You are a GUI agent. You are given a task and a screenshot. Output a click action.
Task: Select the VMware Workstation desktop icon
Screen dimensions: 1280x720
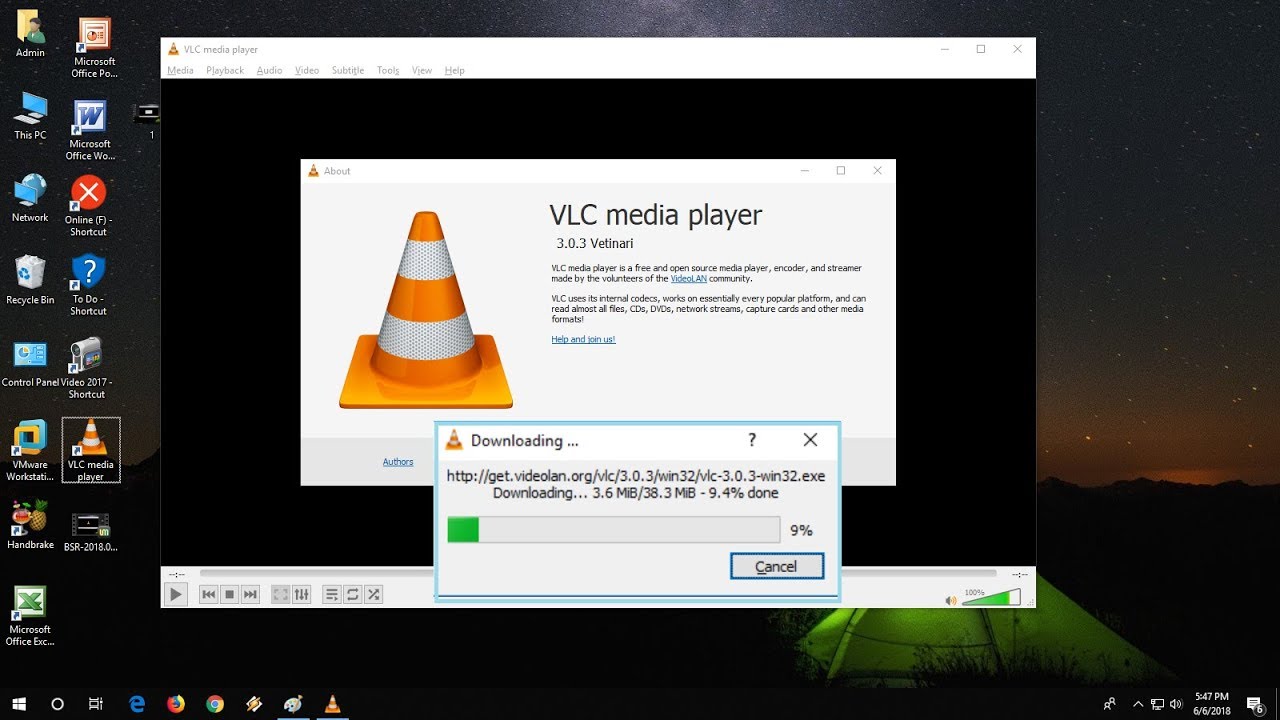[30, 451]
